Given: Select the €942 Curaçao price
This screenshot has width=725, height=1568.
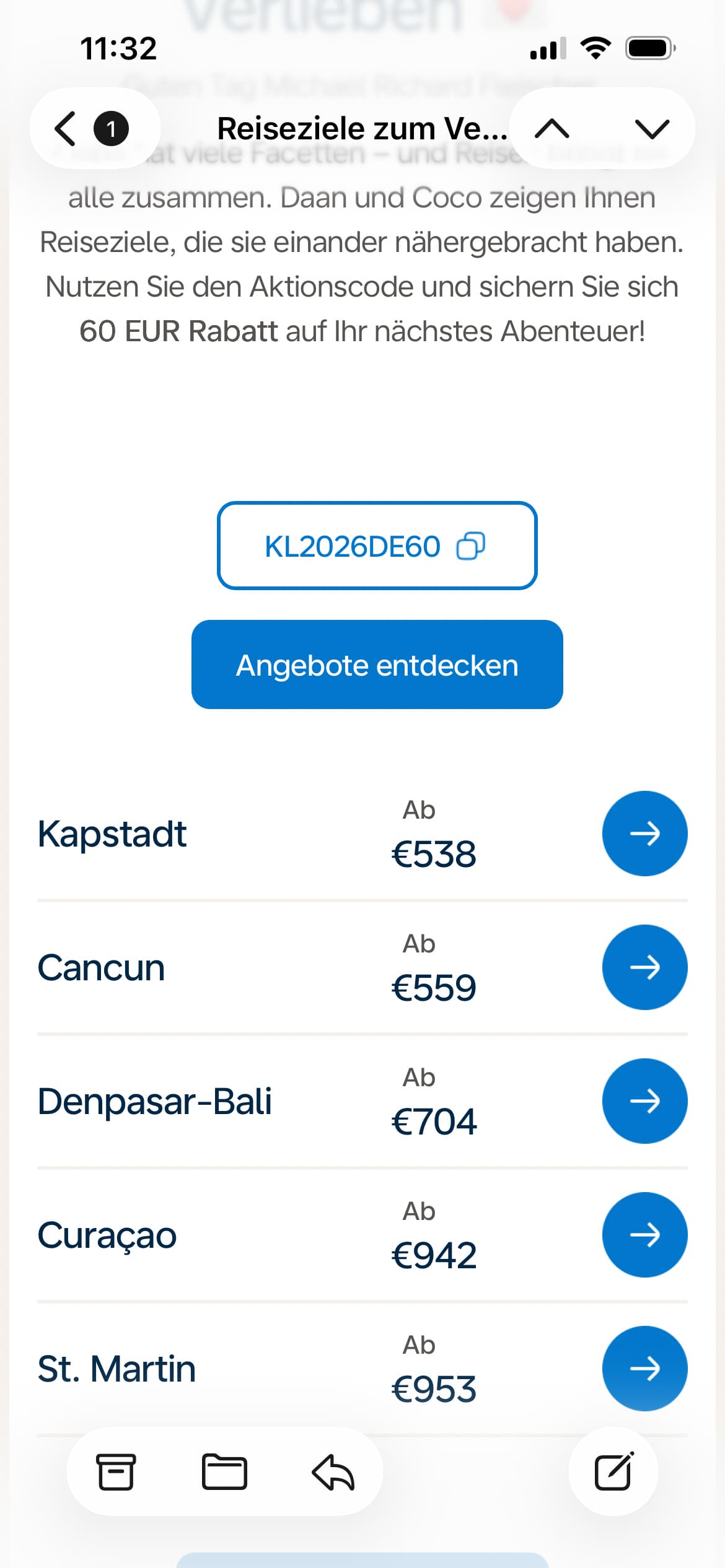Looking at the screenshot, I should [x=434, y=1255].
